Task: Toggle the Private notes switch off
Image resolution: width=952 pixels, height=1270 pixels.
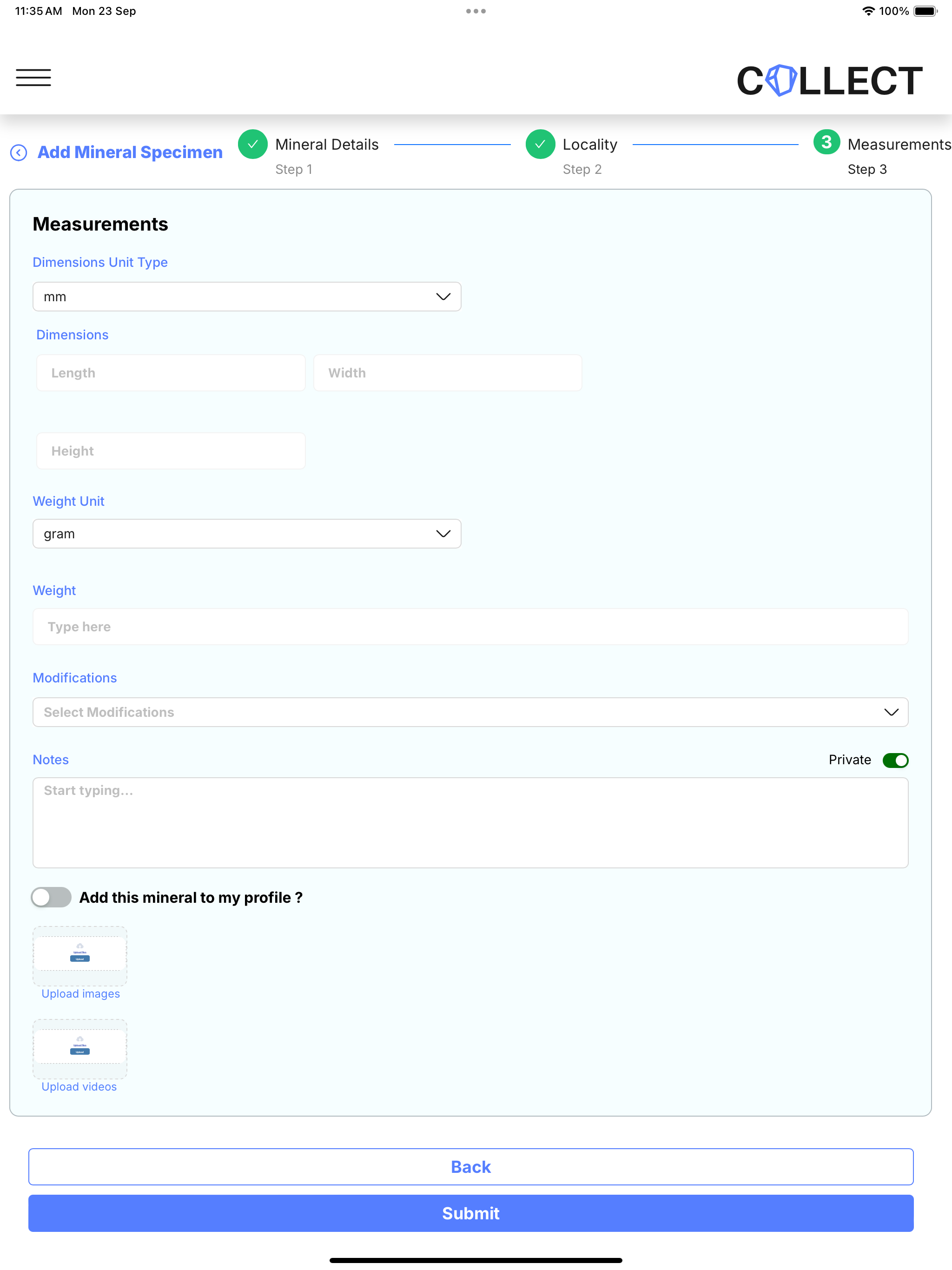Action: tap(895, 760)
